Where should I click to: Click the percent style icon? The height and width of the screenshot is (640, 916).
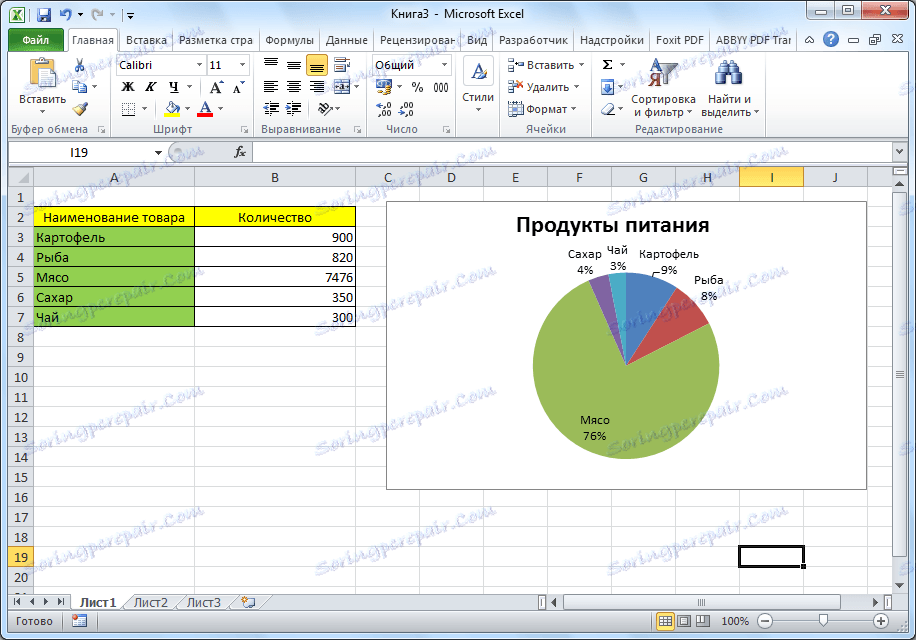click(417, 88)
